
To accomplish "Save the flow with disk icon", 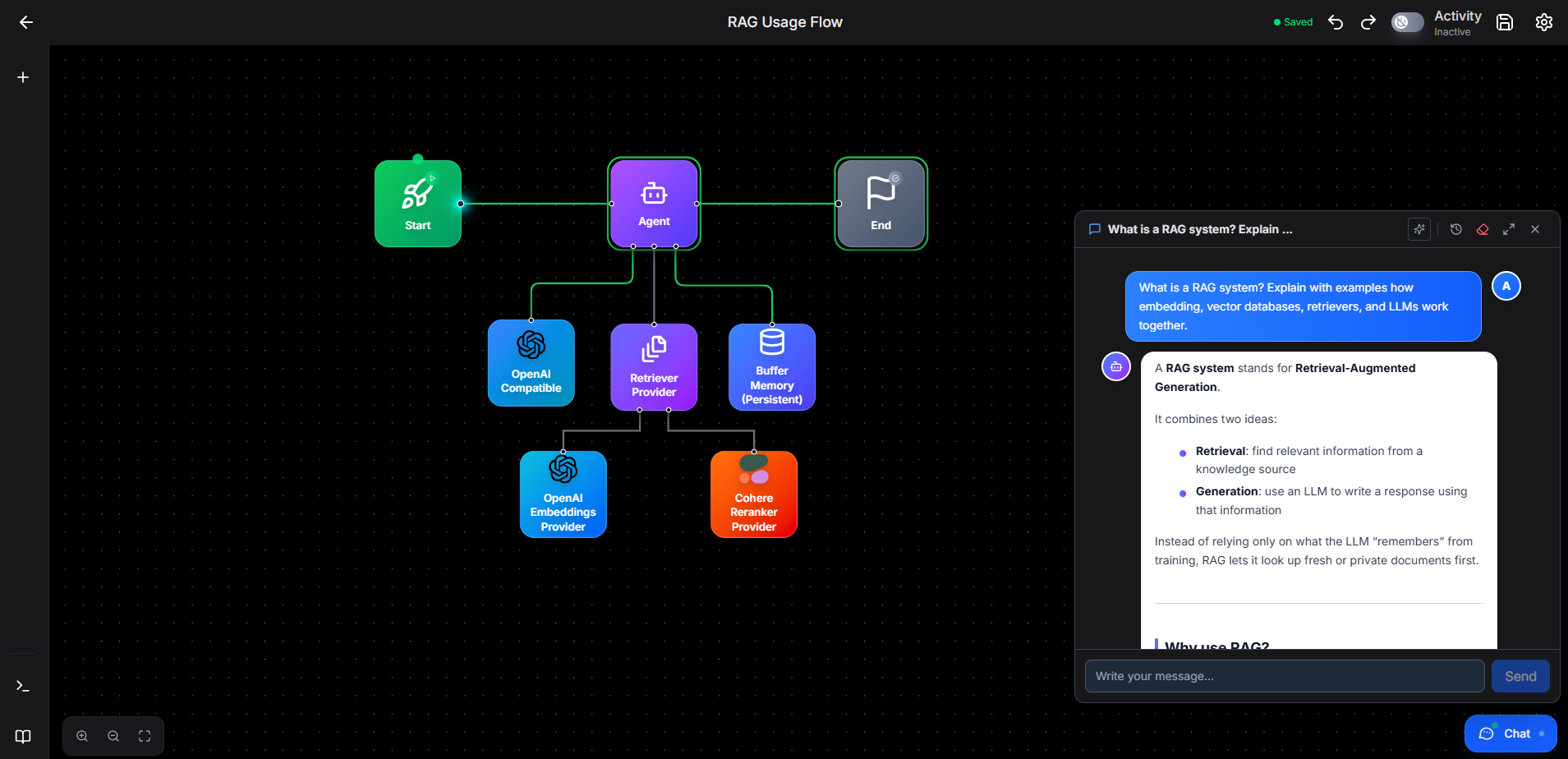I will pyautogui.click(x=1505, y=22).
